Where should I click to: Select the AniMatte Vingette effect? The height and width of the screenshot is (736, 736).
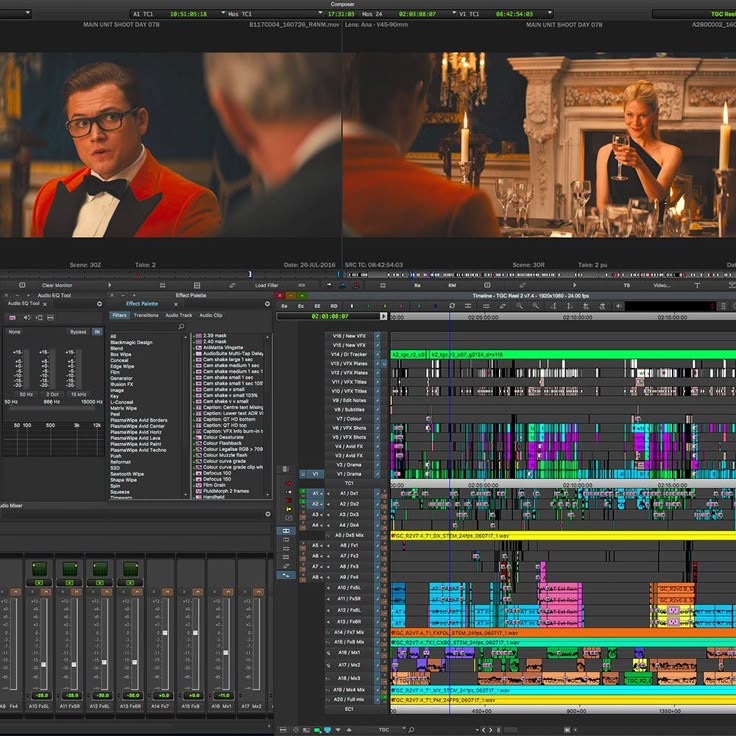click(x=223, y=347)
